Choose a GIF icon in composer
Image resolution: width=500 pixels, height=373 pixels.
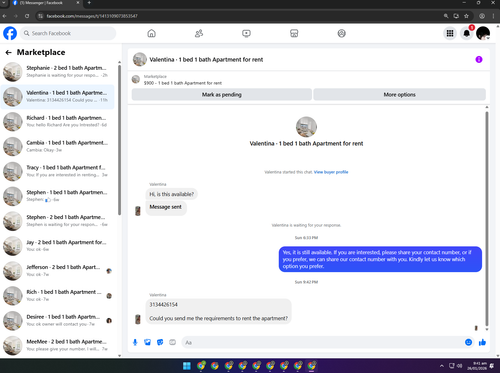172,342
